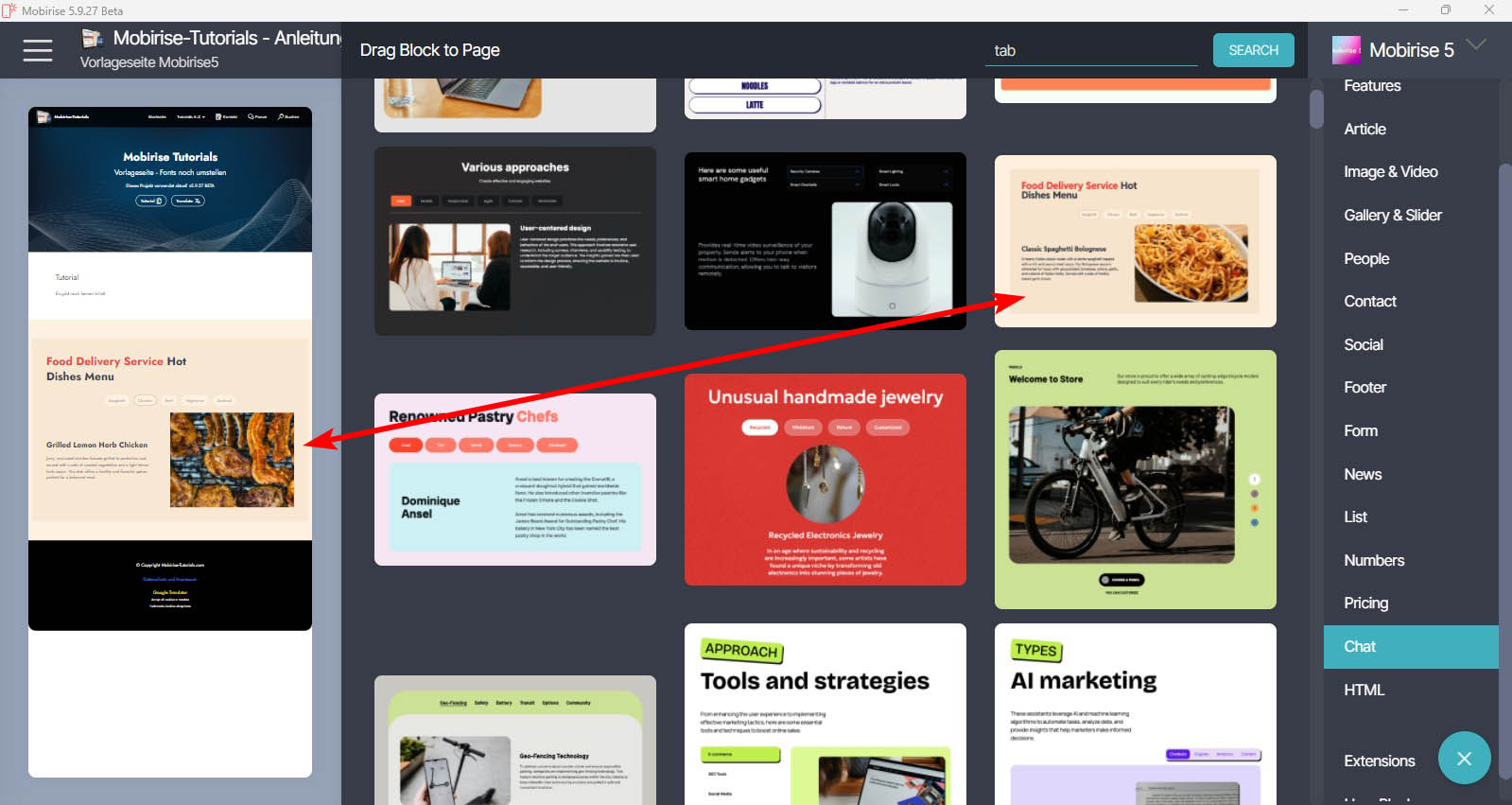
Task: Choose the Pricing category
Action: click(x=1365, y=604)
